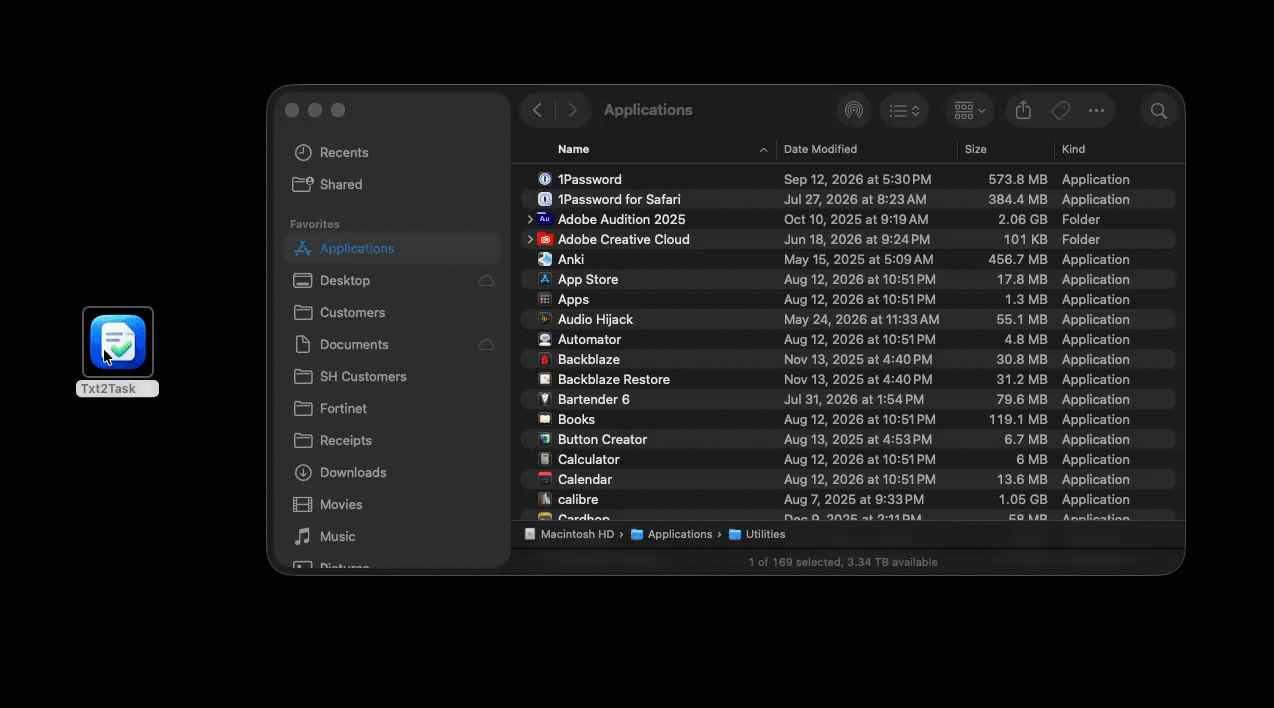Select the Backblaze app icon

(545, 359)
